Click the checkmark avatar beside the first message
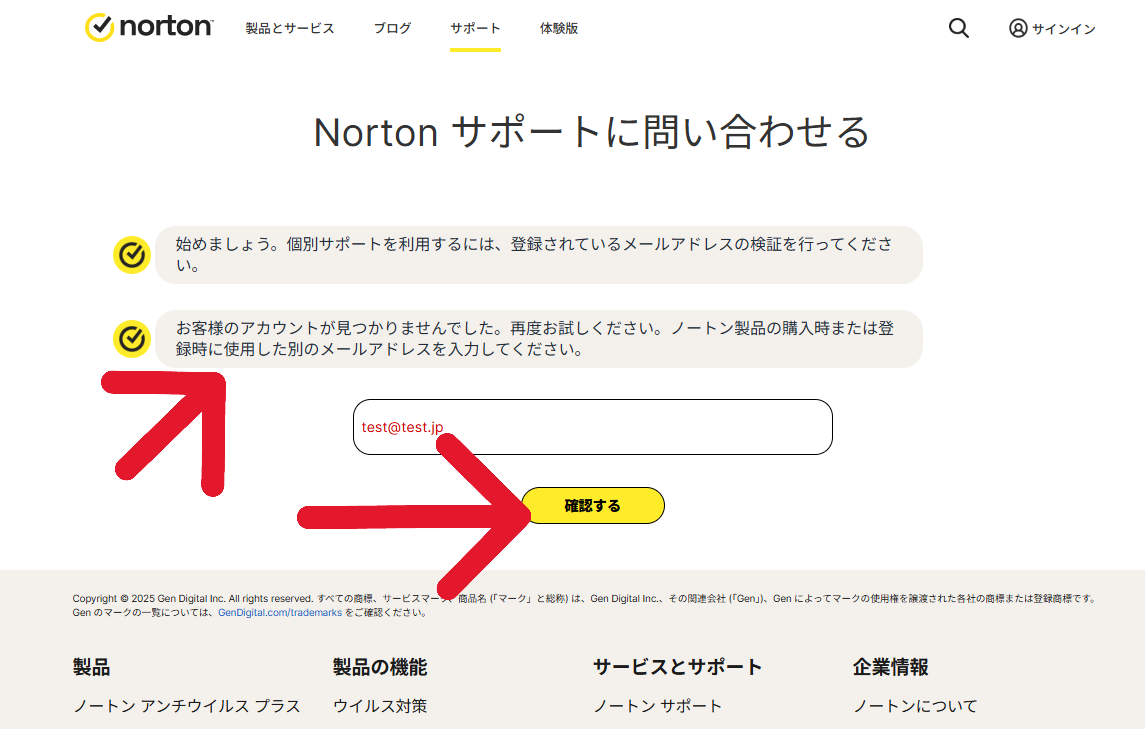Viewport: 1145px width, 729px height. coord(132,255)
